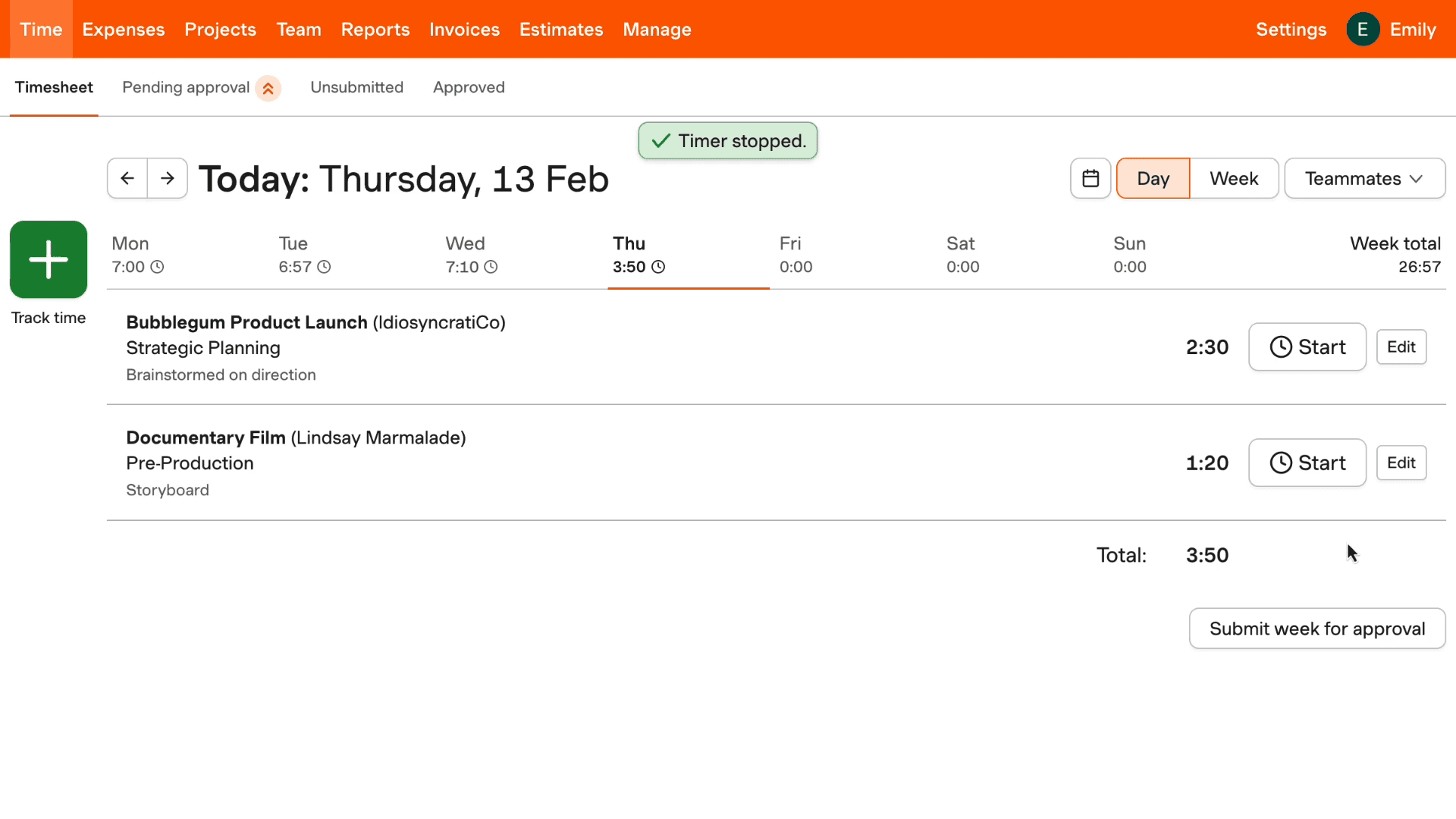Open the calendar date picker
This screenshot has width=1456, height=819.
tap(1090, 178)
